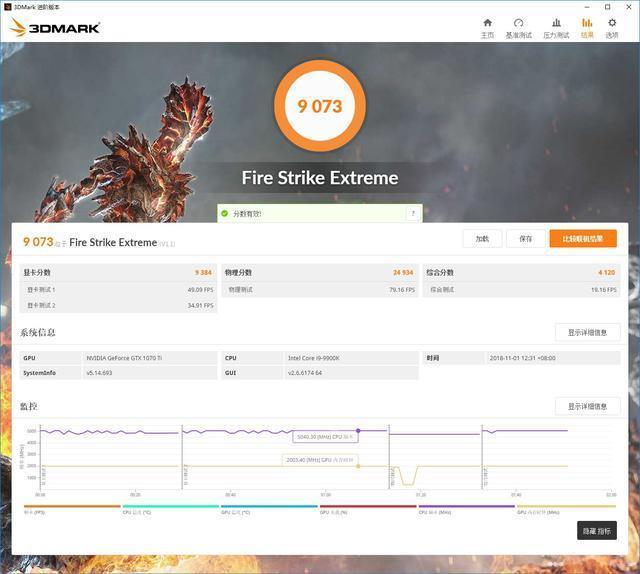
Task: Click the green check mark in the valid score banner
Action: [224, 213]
